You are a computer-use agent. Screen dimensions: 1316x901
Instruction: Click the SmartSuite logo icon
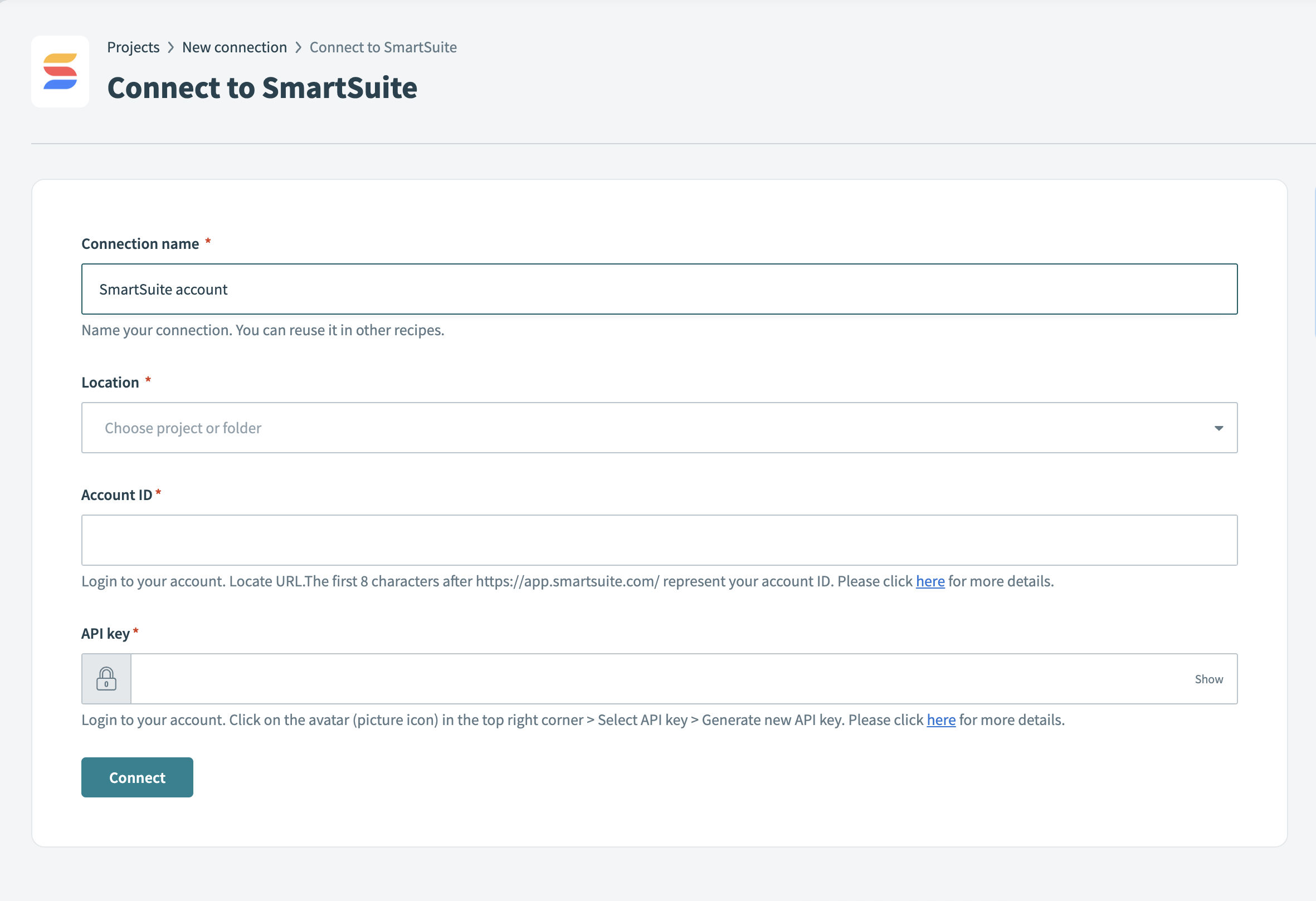pos(60,71)
